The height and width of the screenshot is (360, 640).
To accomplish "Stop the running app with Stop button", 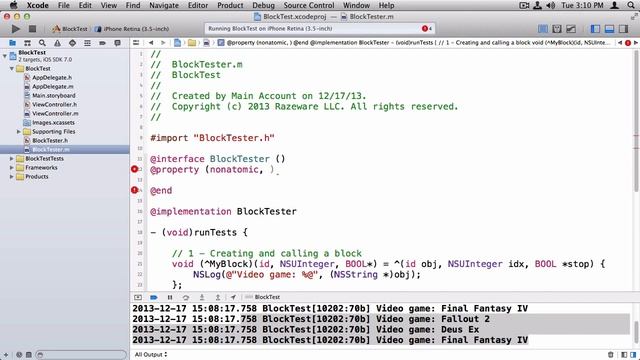I will (x=32, y=29).
